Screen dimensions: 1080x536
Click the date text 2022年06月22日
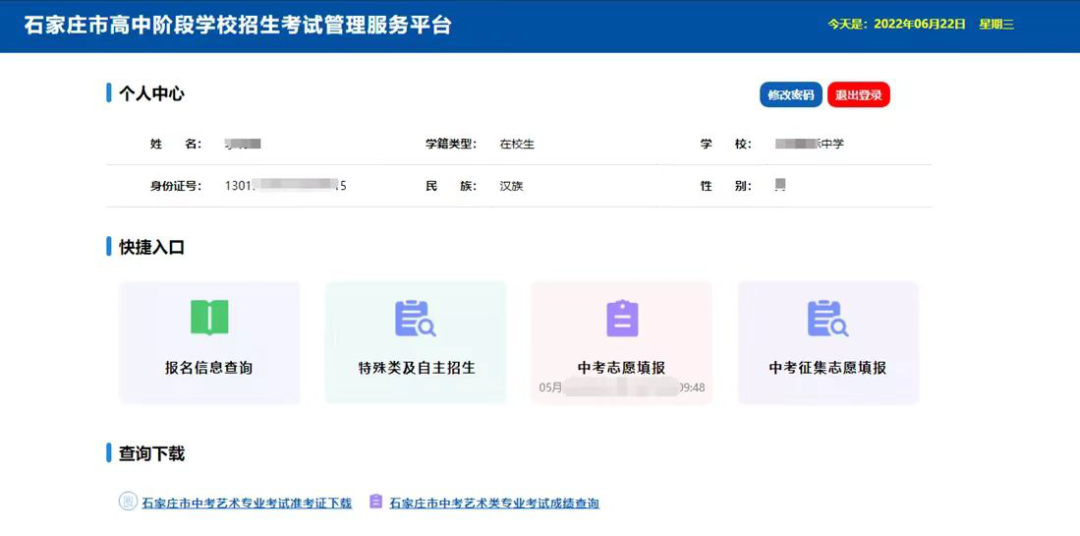919,25
